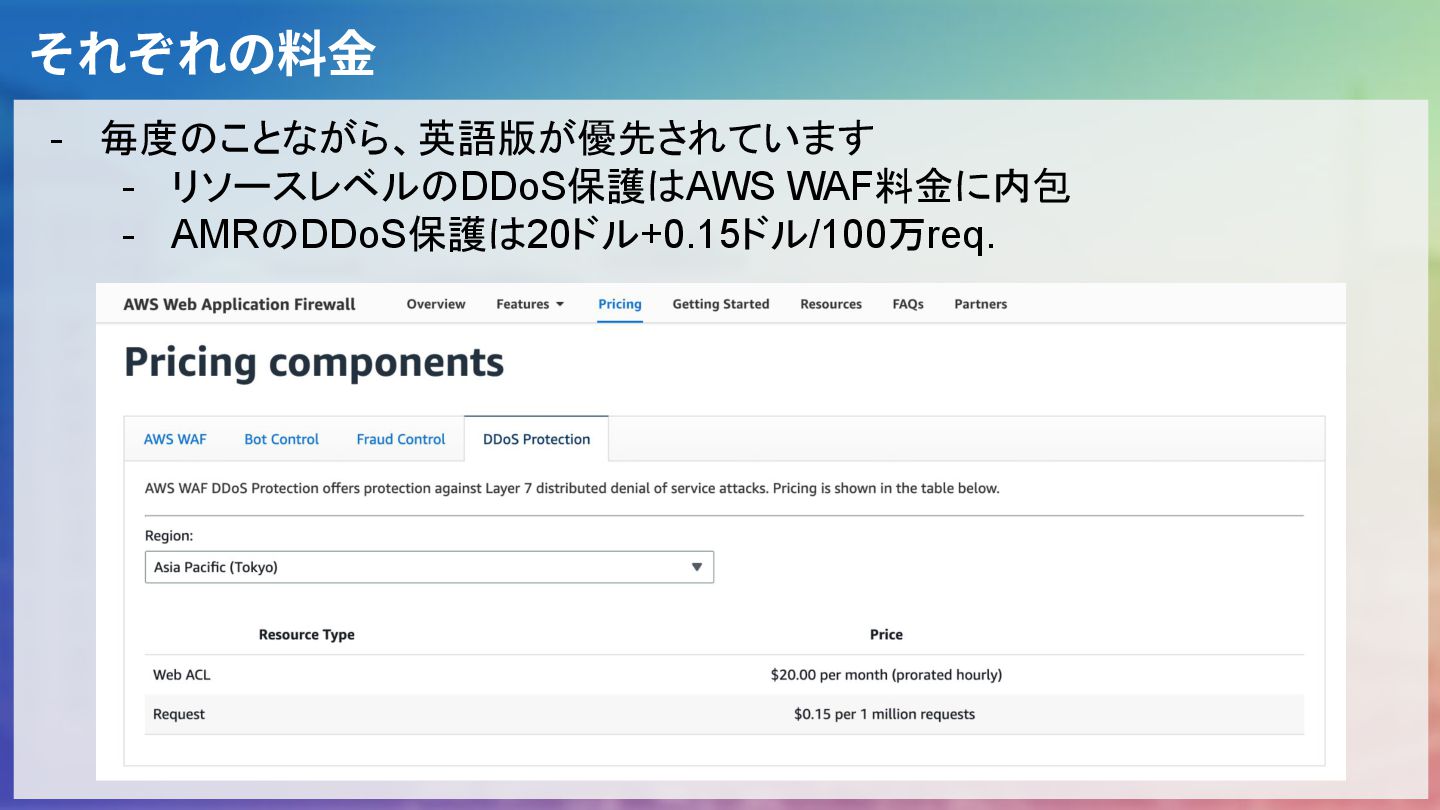Click the Features caret icon

(560, 304)
